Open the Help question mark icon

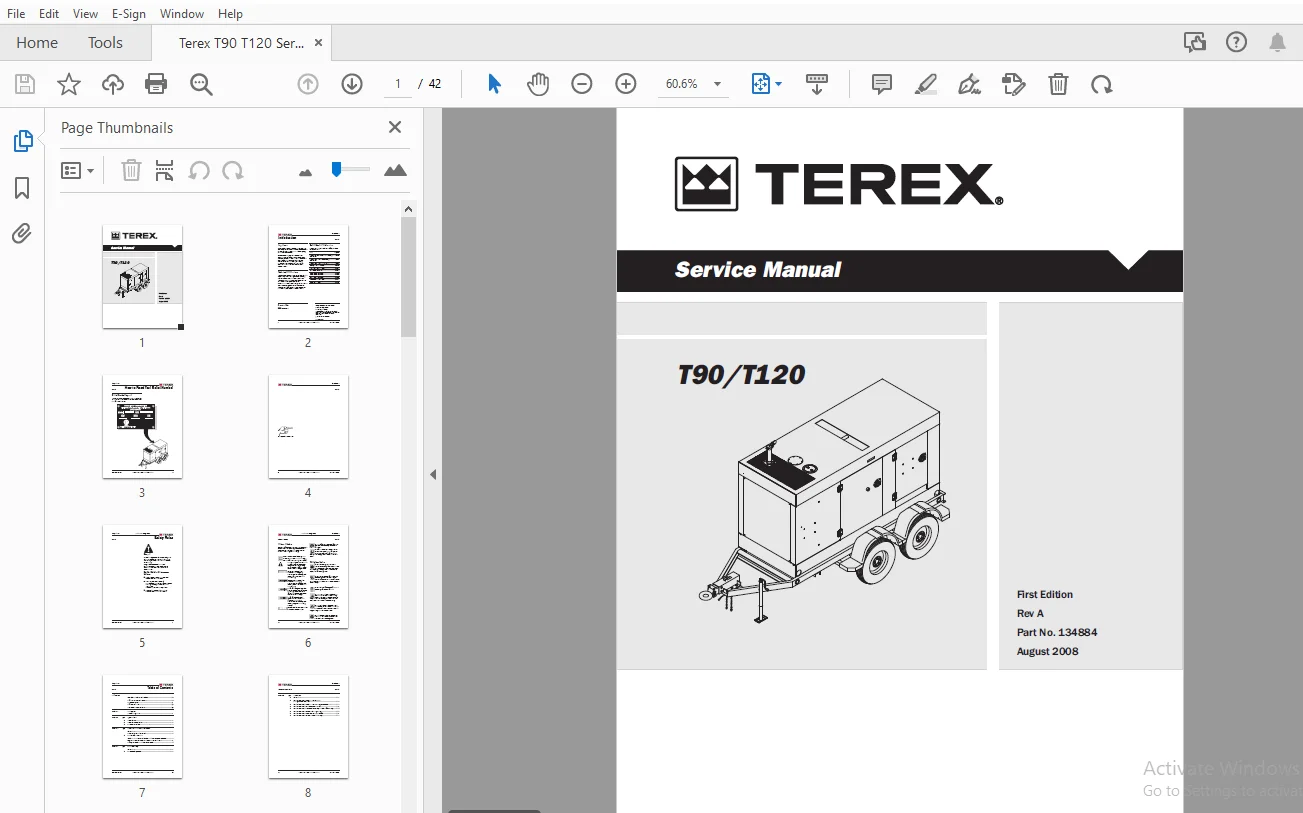click(x=1237, y=42)
